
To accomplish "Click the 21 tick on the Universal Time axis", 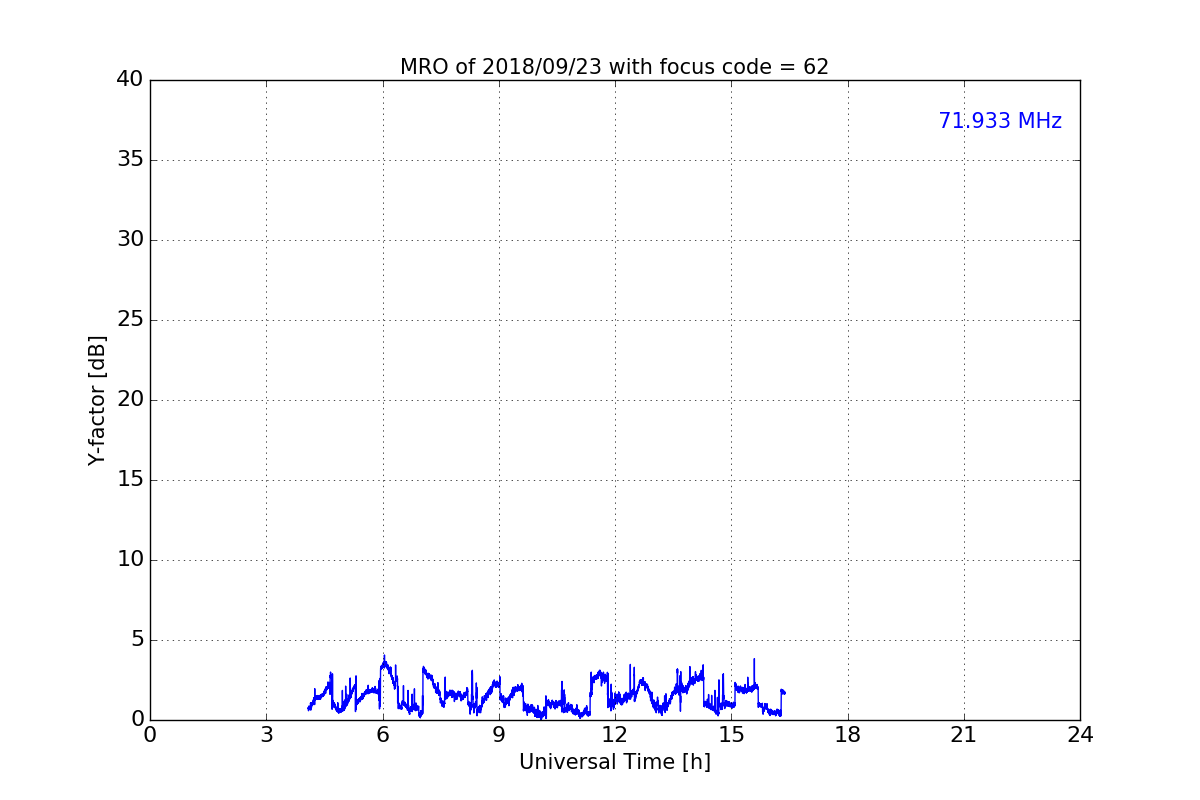I will pyautogui.click(x=964, y=735).
